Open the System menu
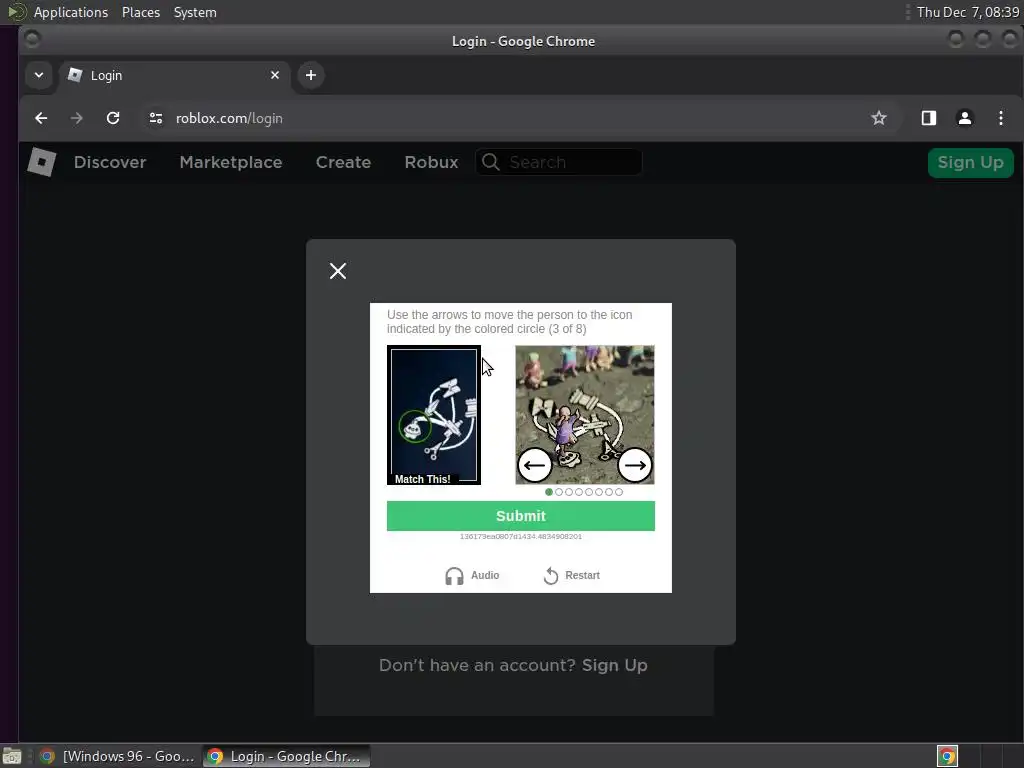This screenshot has width=1024, height=768. [x=195, y=12]
